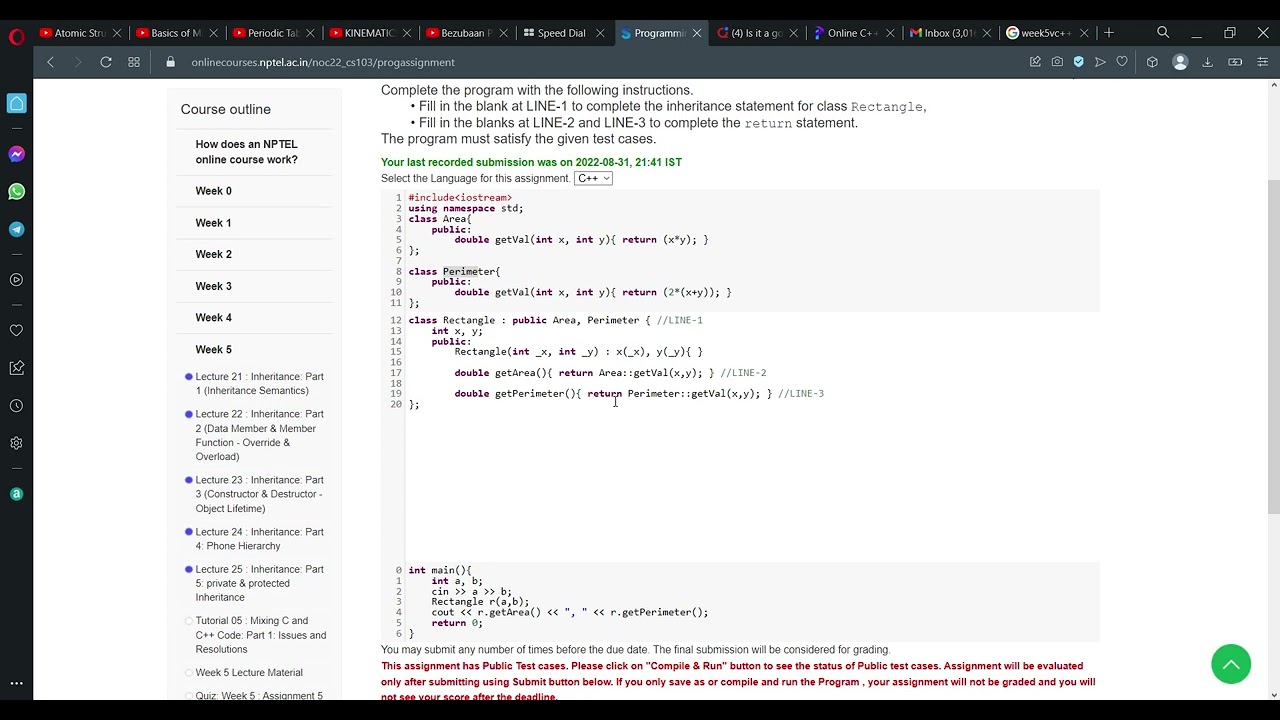Open Week 5 Lecture Material

[x=249, y=673]
